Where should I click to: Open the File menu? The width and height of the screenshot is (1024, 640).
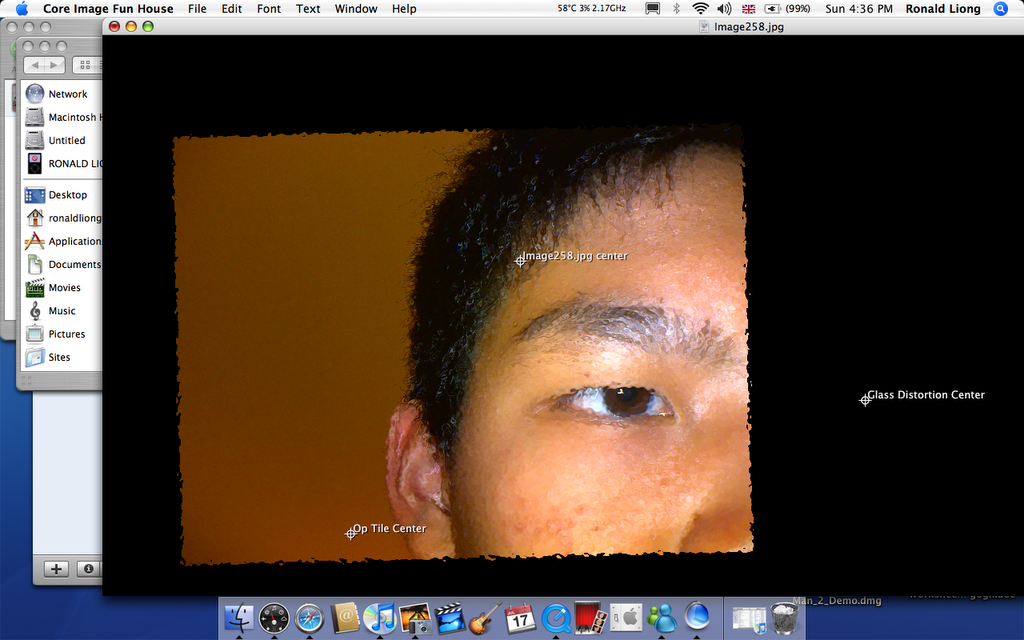197,8
